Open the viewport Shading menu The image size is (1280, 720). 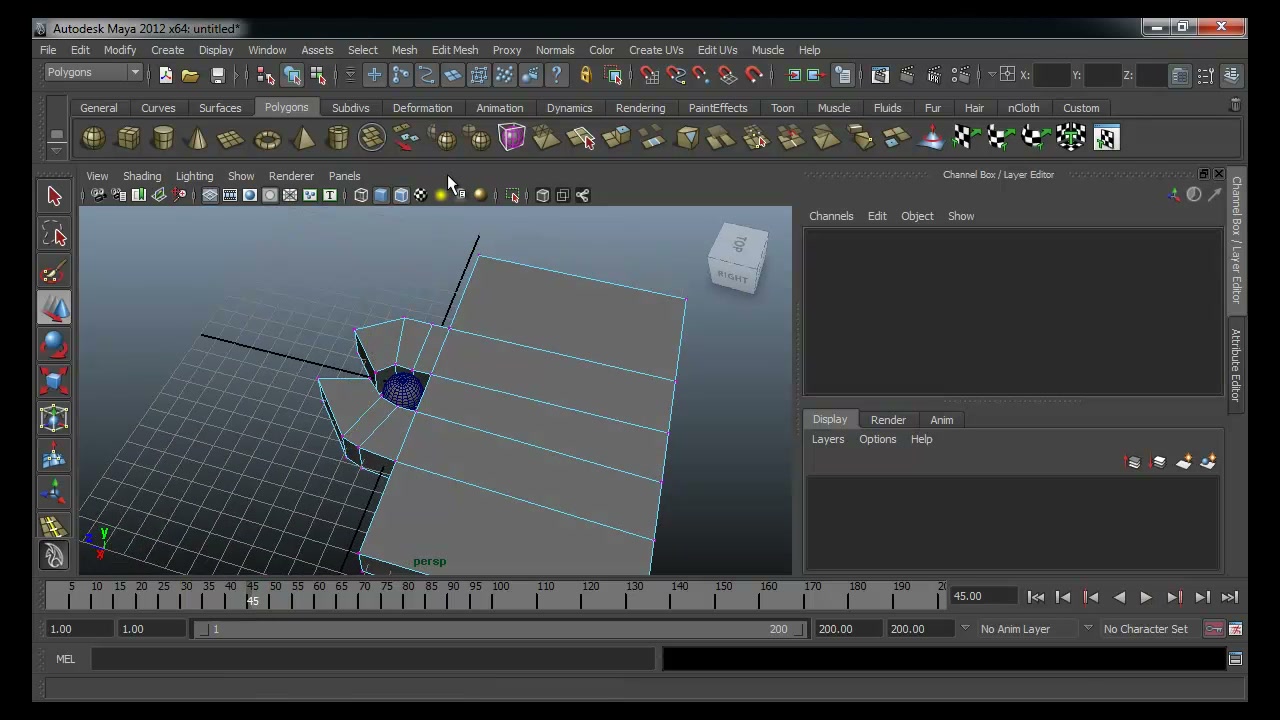click(x=142, y=176)
